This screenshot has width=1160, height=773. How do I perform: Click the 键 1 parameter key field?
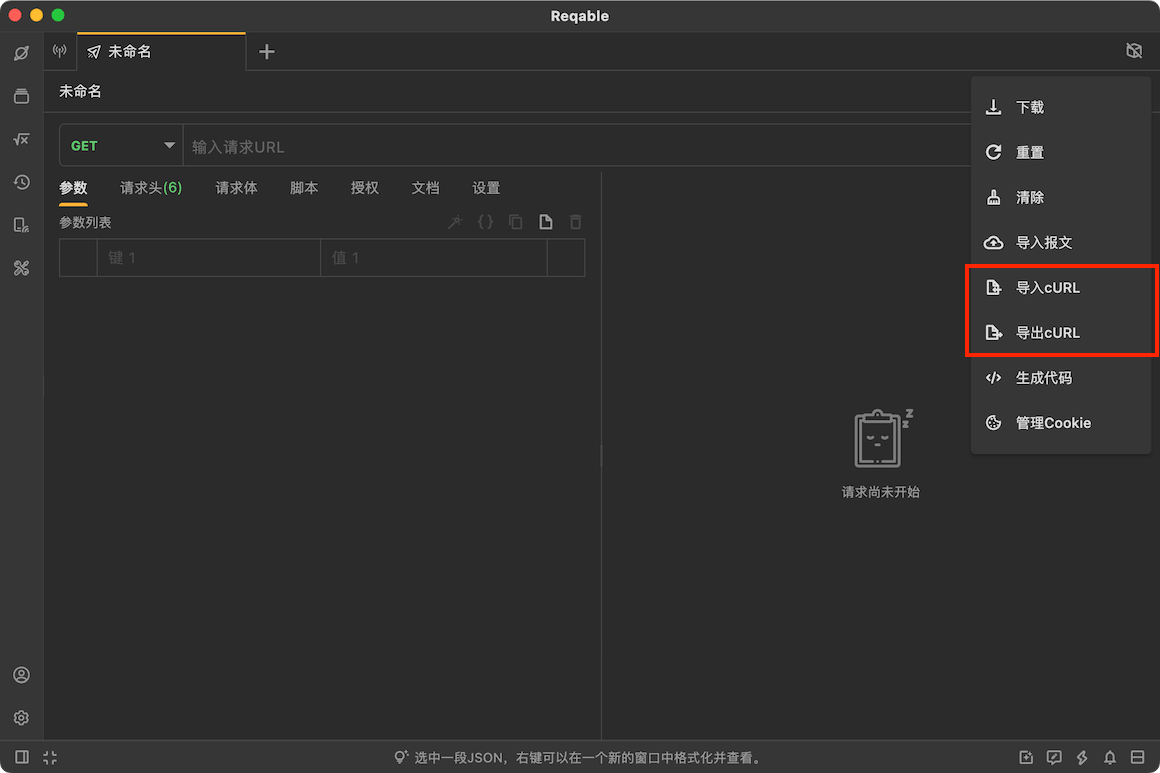[209, 257]
